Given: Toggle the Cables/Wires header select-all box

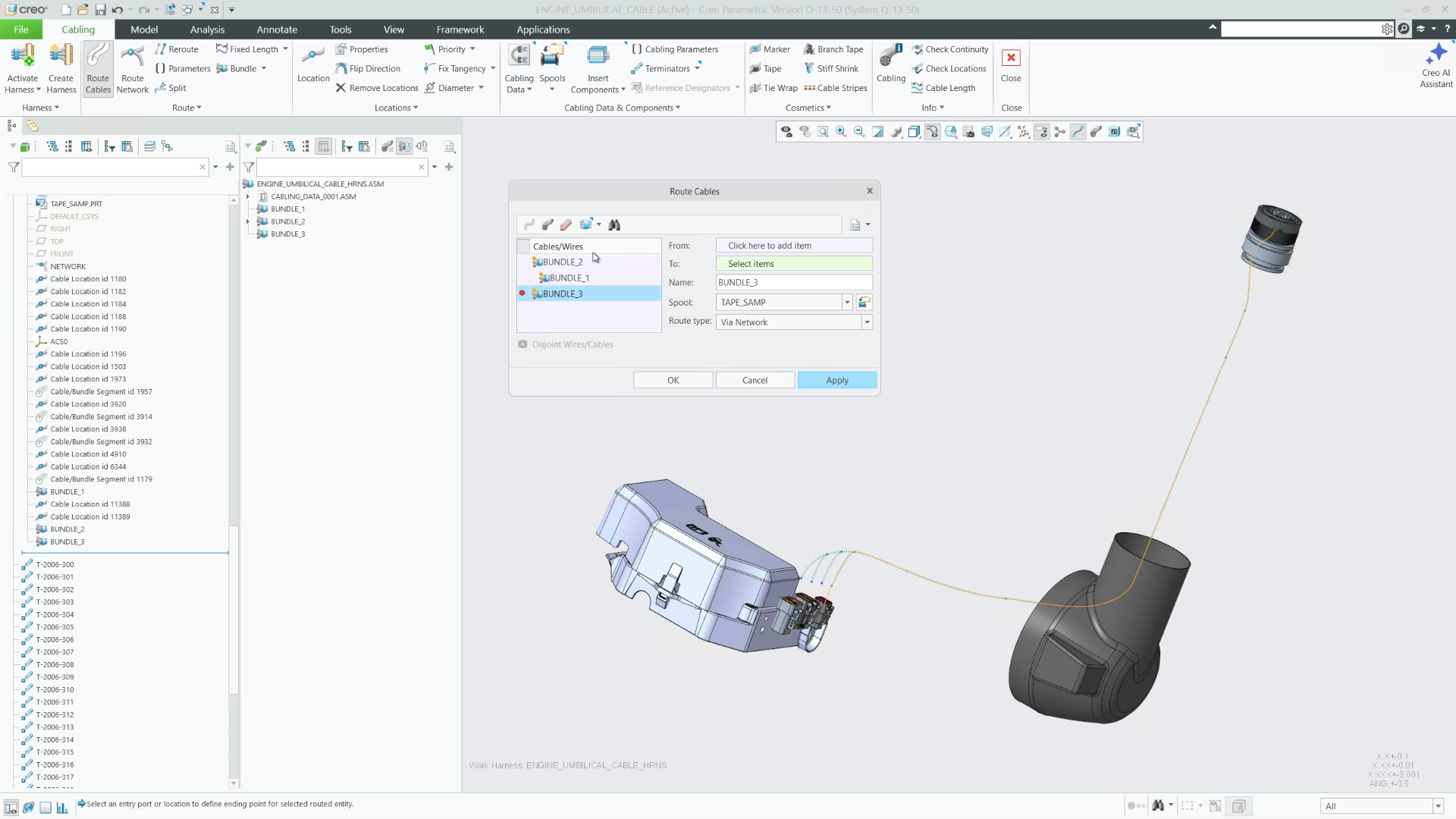Looking at the screenshot, I should [x=523, y=246].
